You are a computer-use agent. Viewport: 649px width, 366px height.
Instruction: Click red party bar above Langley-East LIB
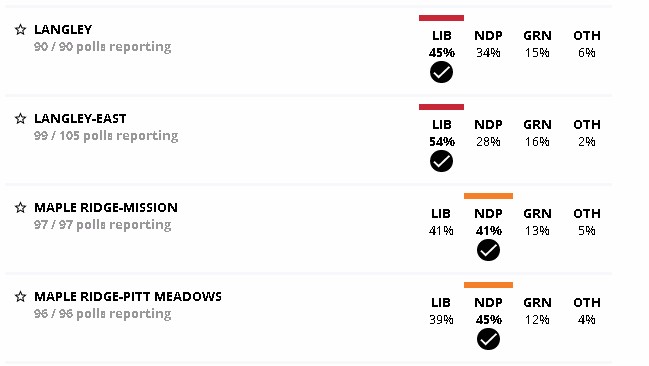click(x=441, y=107)
